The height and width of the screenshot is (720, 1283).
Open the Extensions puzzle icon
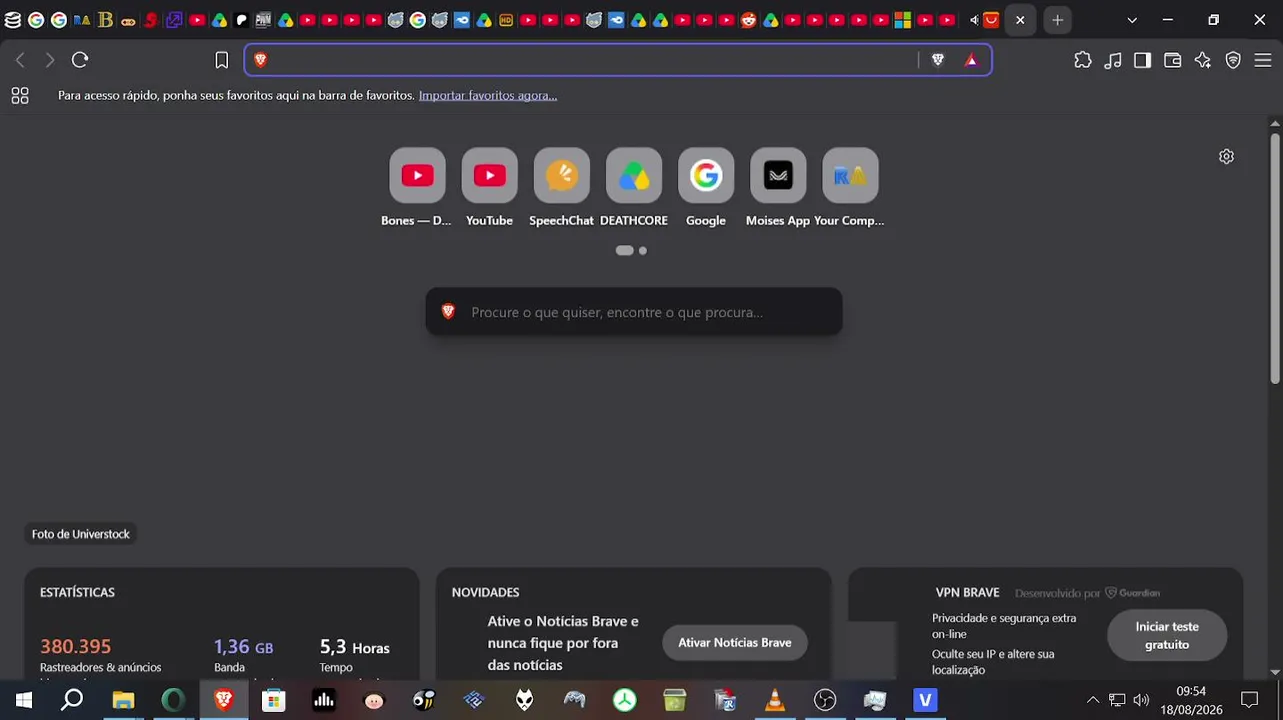(x=1083, y=60)
